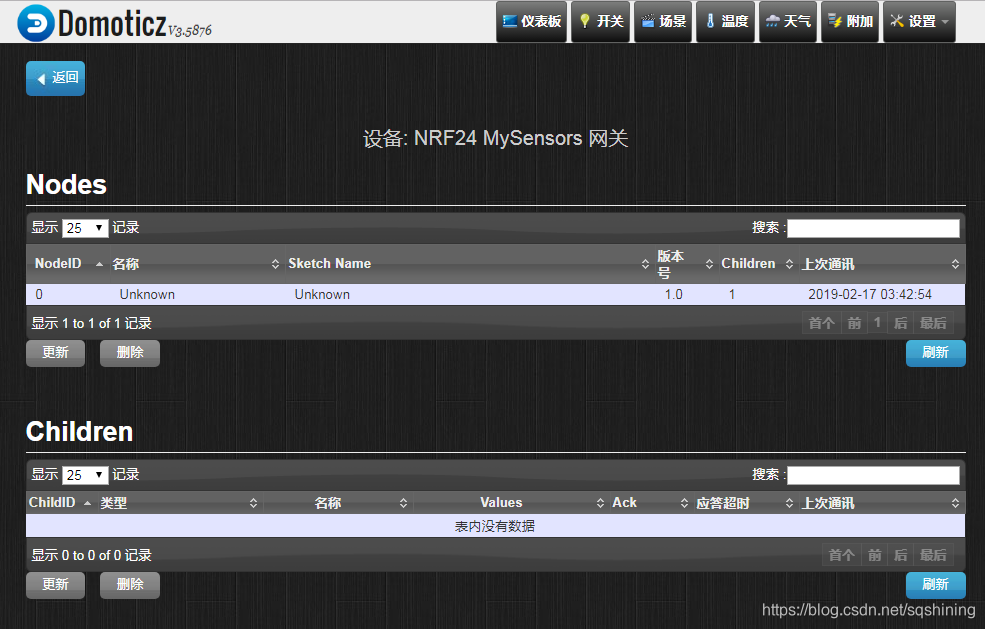985x629 pixels.
Task: Sort Children table by ChildID
Action: (x=60, y=503)
